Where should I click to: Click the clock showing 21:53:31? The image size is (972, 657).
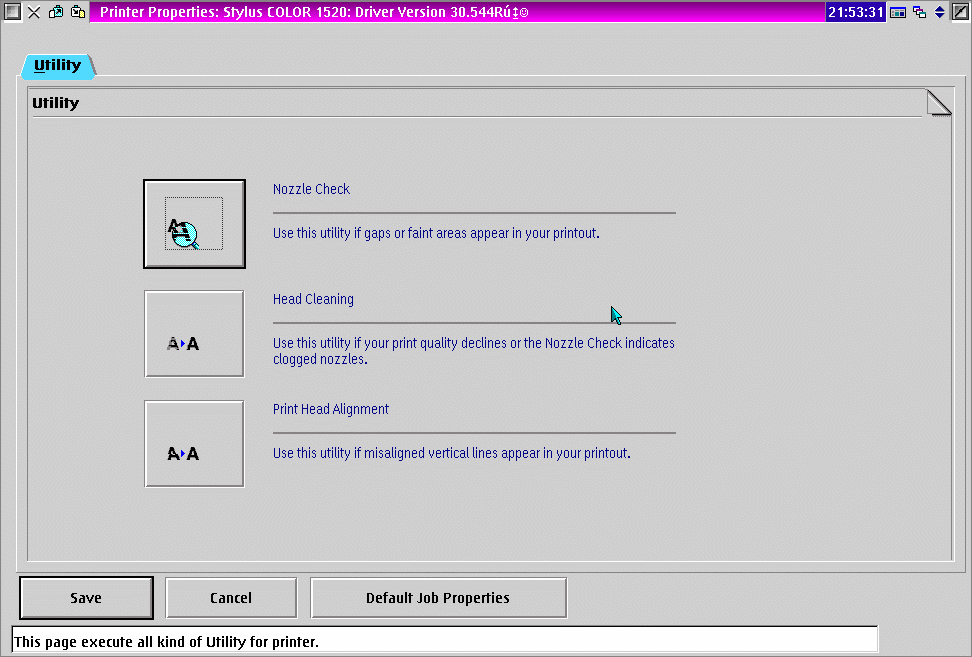[855, 12]
